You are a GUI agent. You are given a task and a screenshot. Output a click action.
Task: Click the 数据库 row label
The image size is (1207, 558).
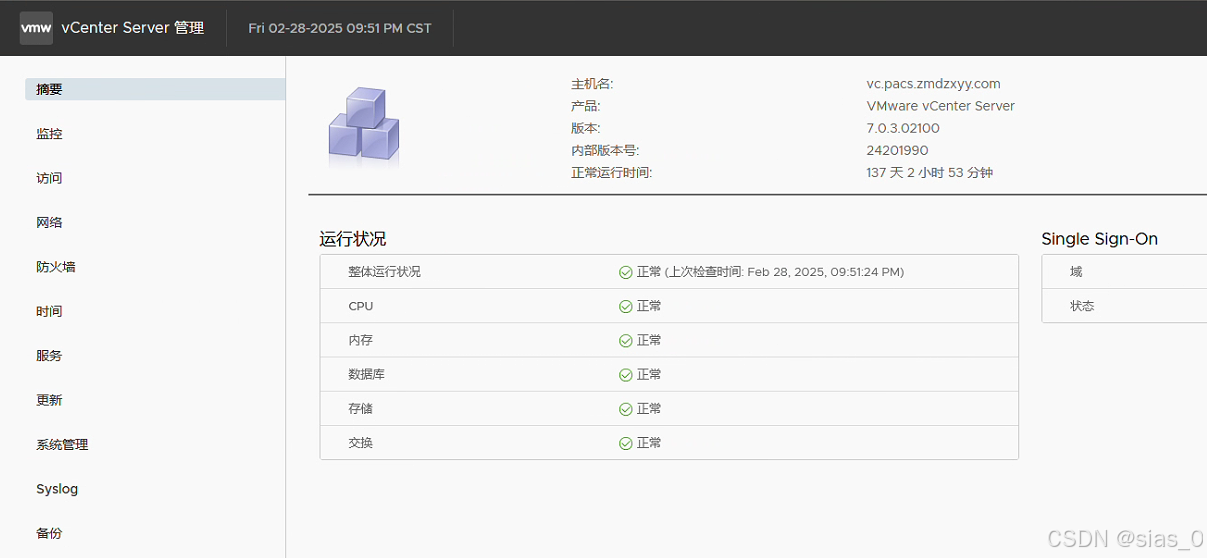coord(367,375)
